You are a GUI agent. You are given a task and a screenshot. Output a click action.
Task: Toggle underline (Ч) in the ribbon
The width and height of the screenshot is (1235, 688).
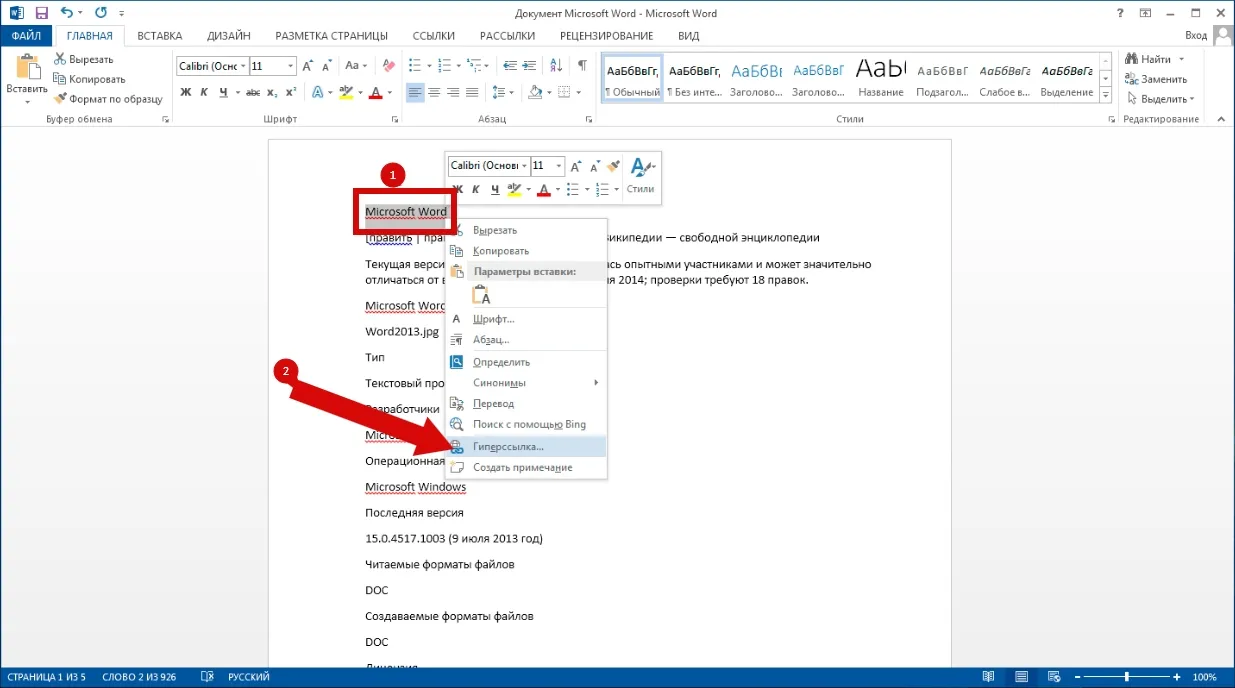223,92
